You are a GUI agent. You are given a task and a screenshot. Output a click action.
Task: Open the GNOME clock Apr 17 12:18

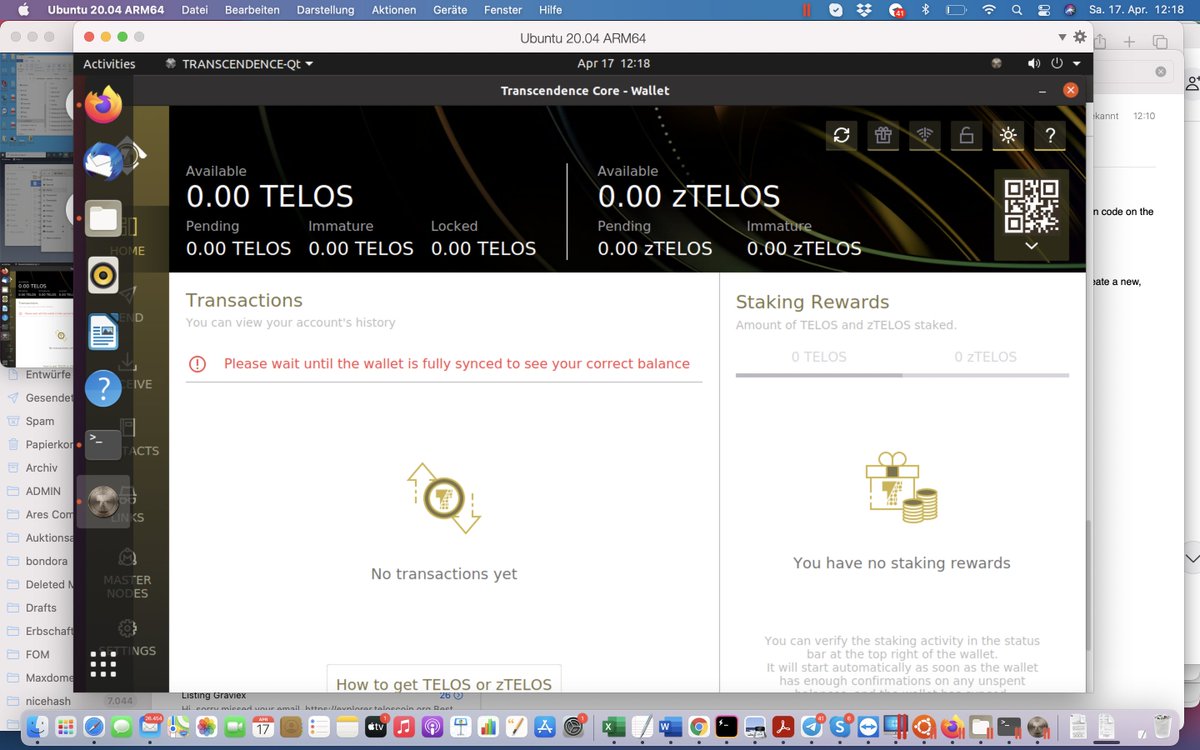[614, 63]
